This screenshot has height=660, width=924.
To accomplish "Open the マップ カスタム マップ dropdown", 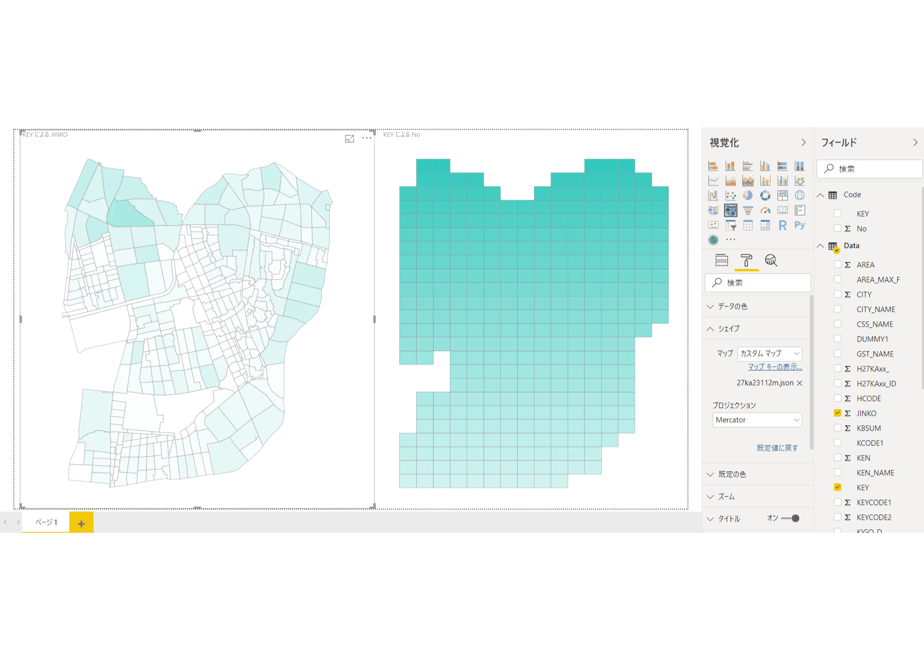I will [769, 354].
